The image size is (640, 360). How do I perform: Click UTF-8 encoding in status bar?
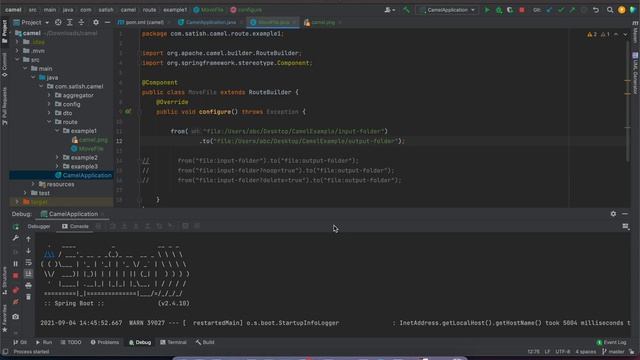(x=562, y=351)
